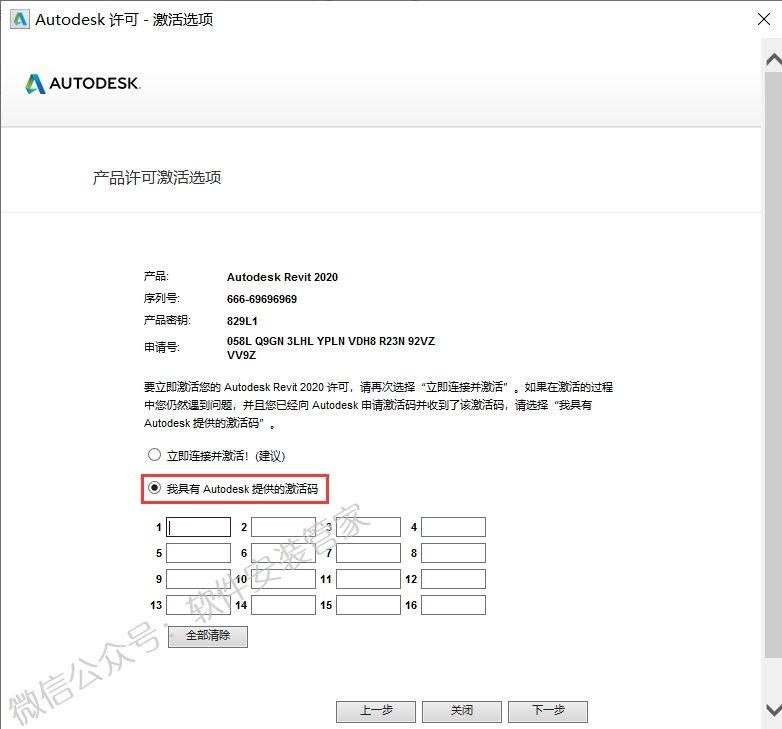Focus activation code field 5
Image resolution: width=782 pixels, height=729 pixels.
pyautogui.click(x=198, y=553)
